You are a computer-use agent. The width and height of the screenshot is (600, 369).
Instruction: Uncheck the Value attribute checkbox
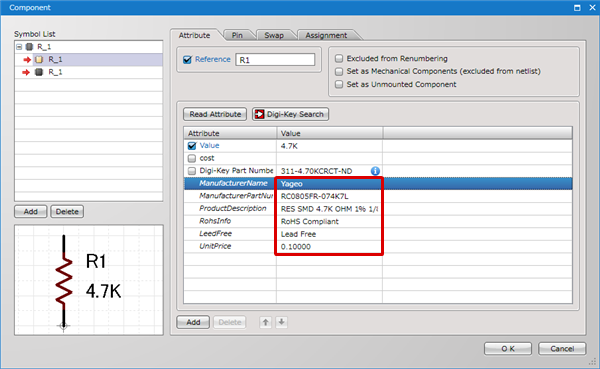[x=192, y=146]
